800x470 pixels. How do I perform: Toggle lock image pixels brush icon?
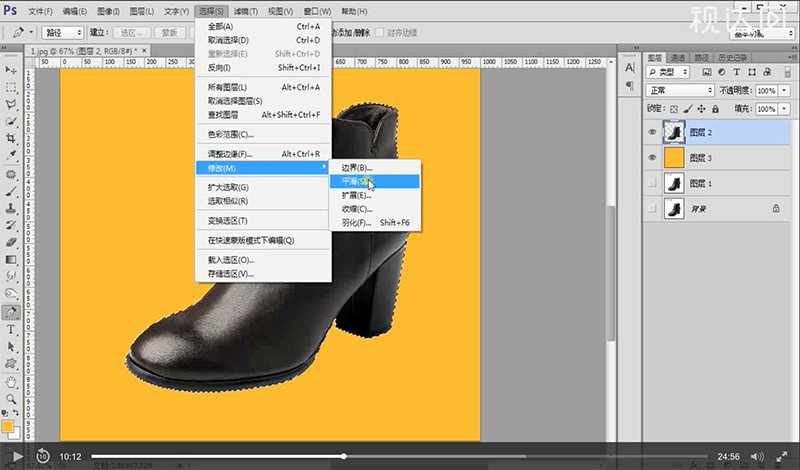[x=688, y=109]
